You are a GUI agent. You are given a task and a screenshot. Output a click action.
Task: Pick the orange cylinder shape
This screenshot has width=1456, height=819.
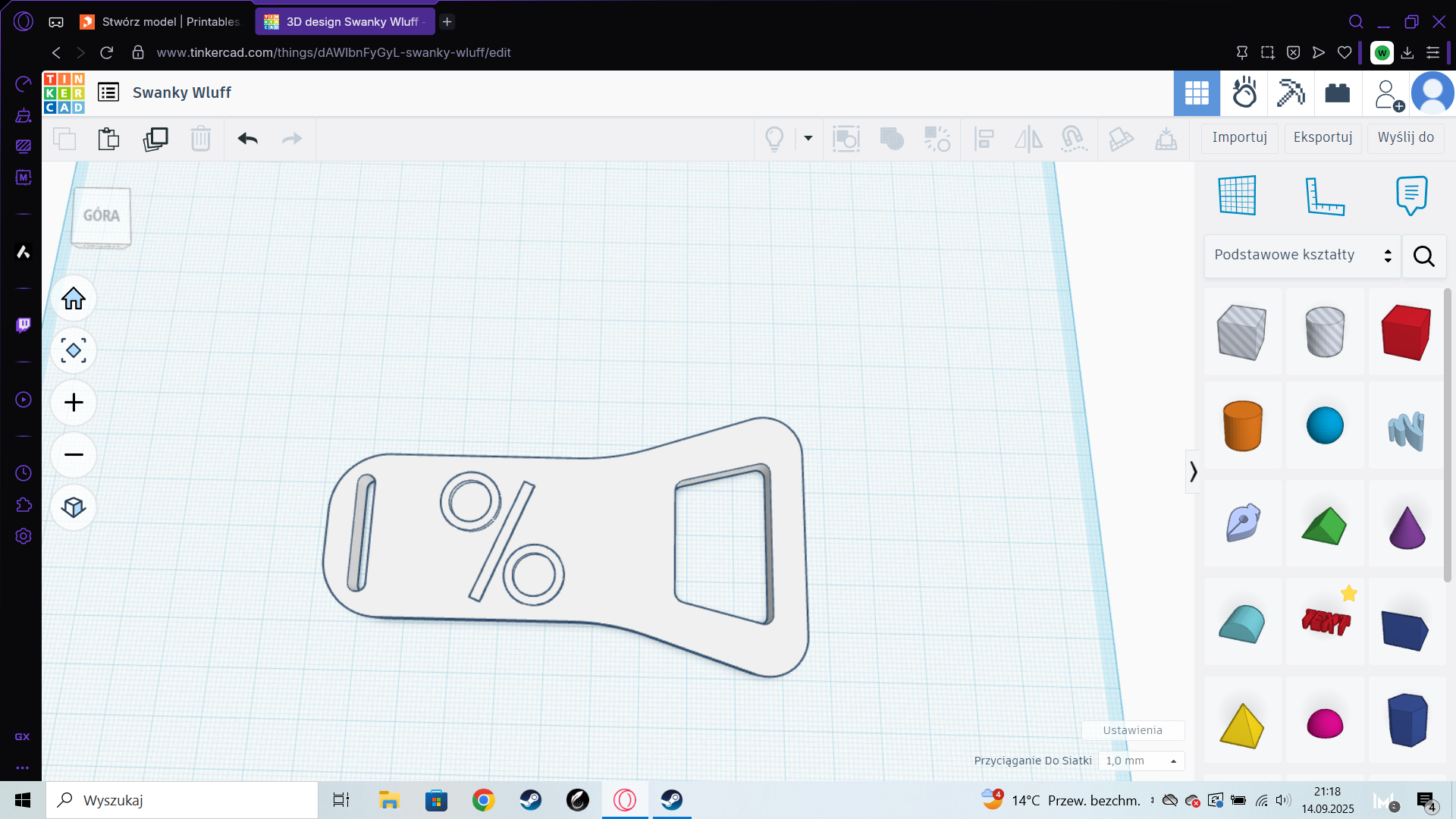[x=1243, y=426]
